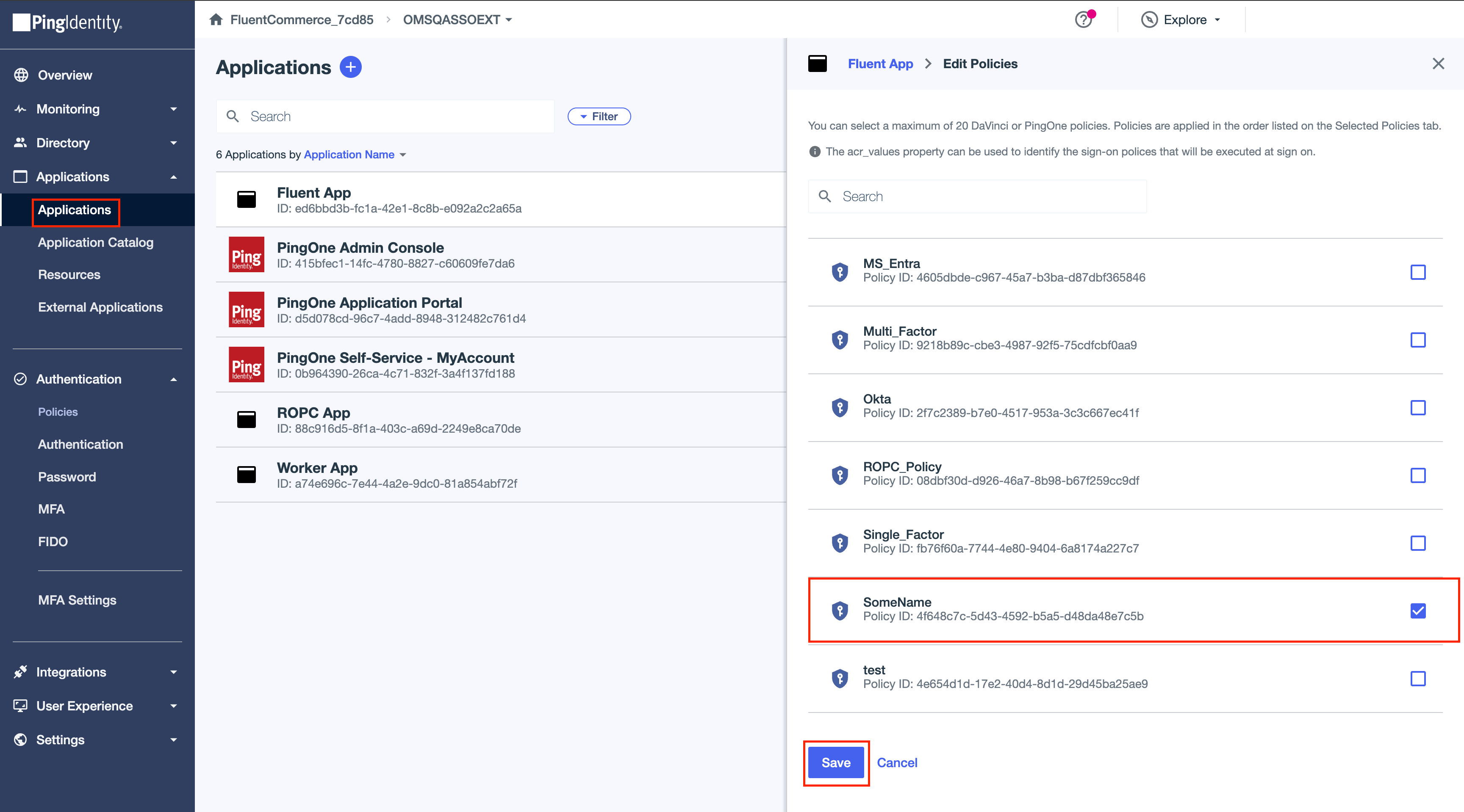Viewport: 1464px width, 812px height.
Task: Click the home icon in breadcrumb
Action: coord(216,20)
